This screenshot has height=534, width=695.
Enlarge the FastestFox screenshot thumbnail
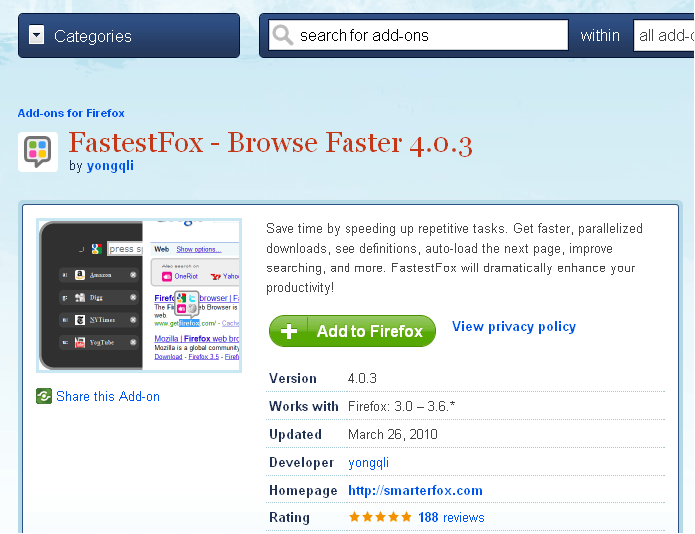[139, 296]
